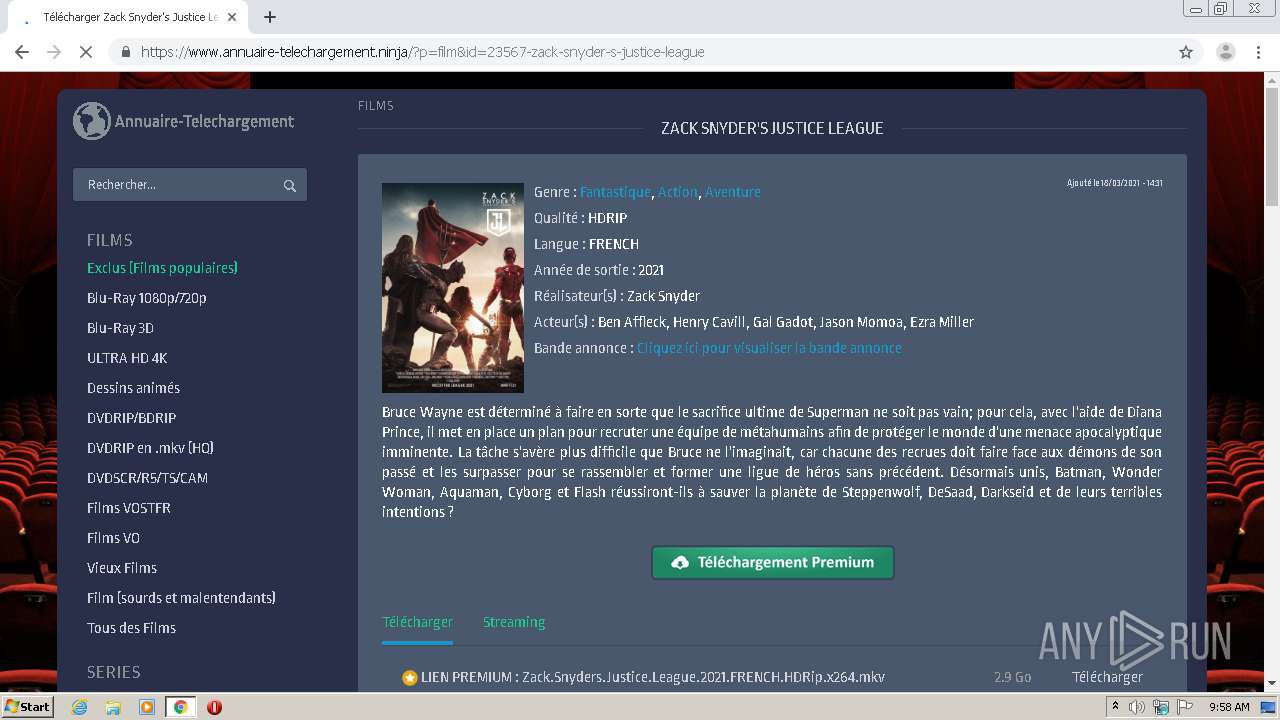Viewport: 1280px width, 720px height.
Task: Open Vieux Films category
Action: 122,568
